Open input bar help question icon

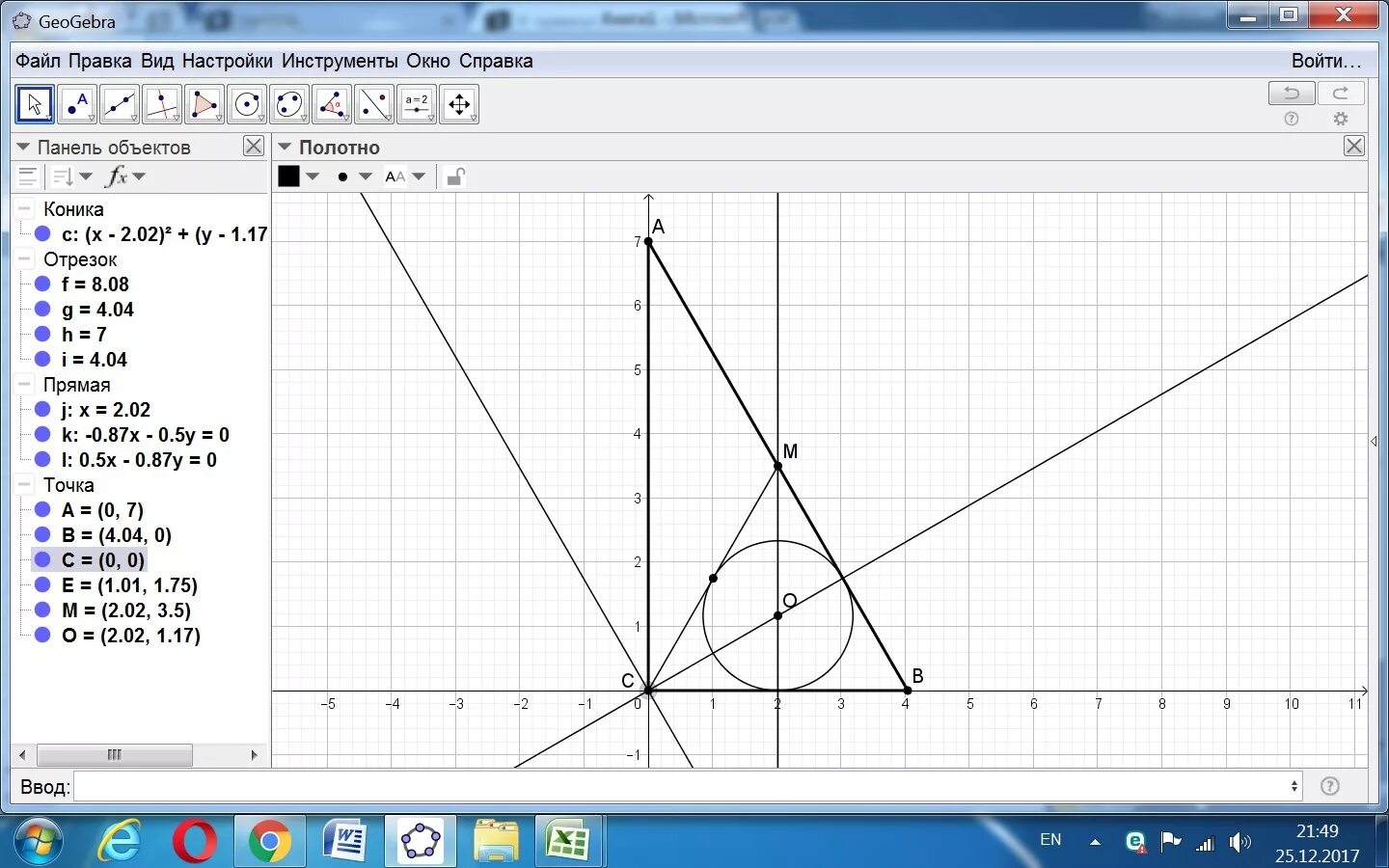(x=1330, y=786)
